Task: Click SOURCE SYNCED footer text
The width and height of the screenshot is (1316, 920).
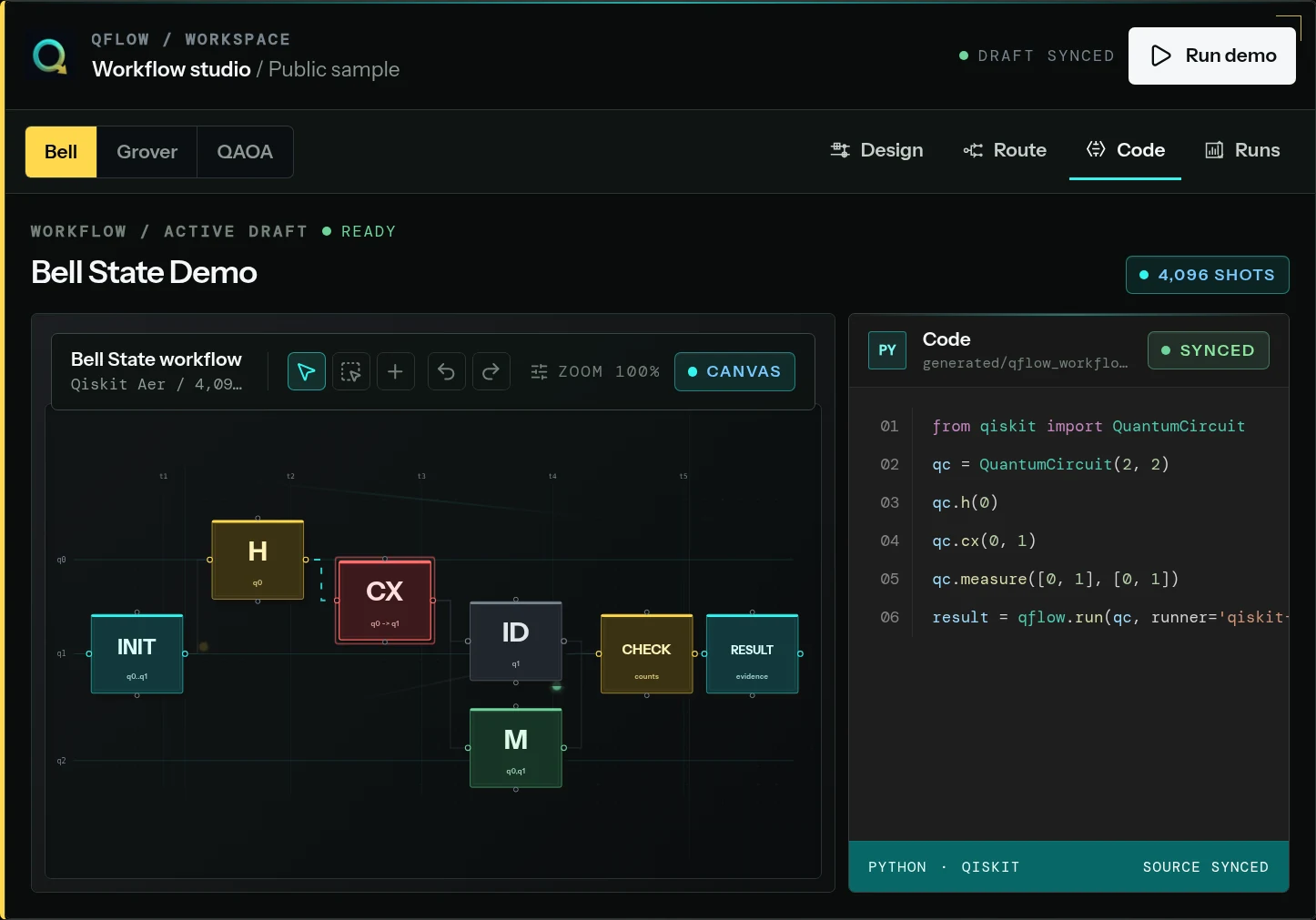Action: [1206, 867]
